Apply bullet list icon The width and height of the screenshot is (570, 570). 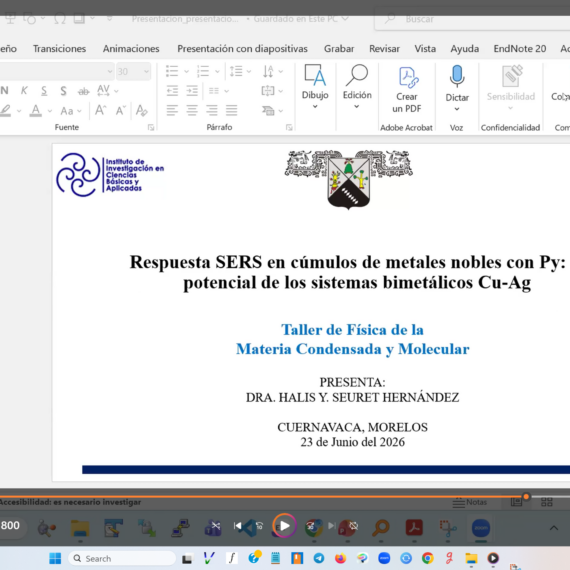coord(172,71)
